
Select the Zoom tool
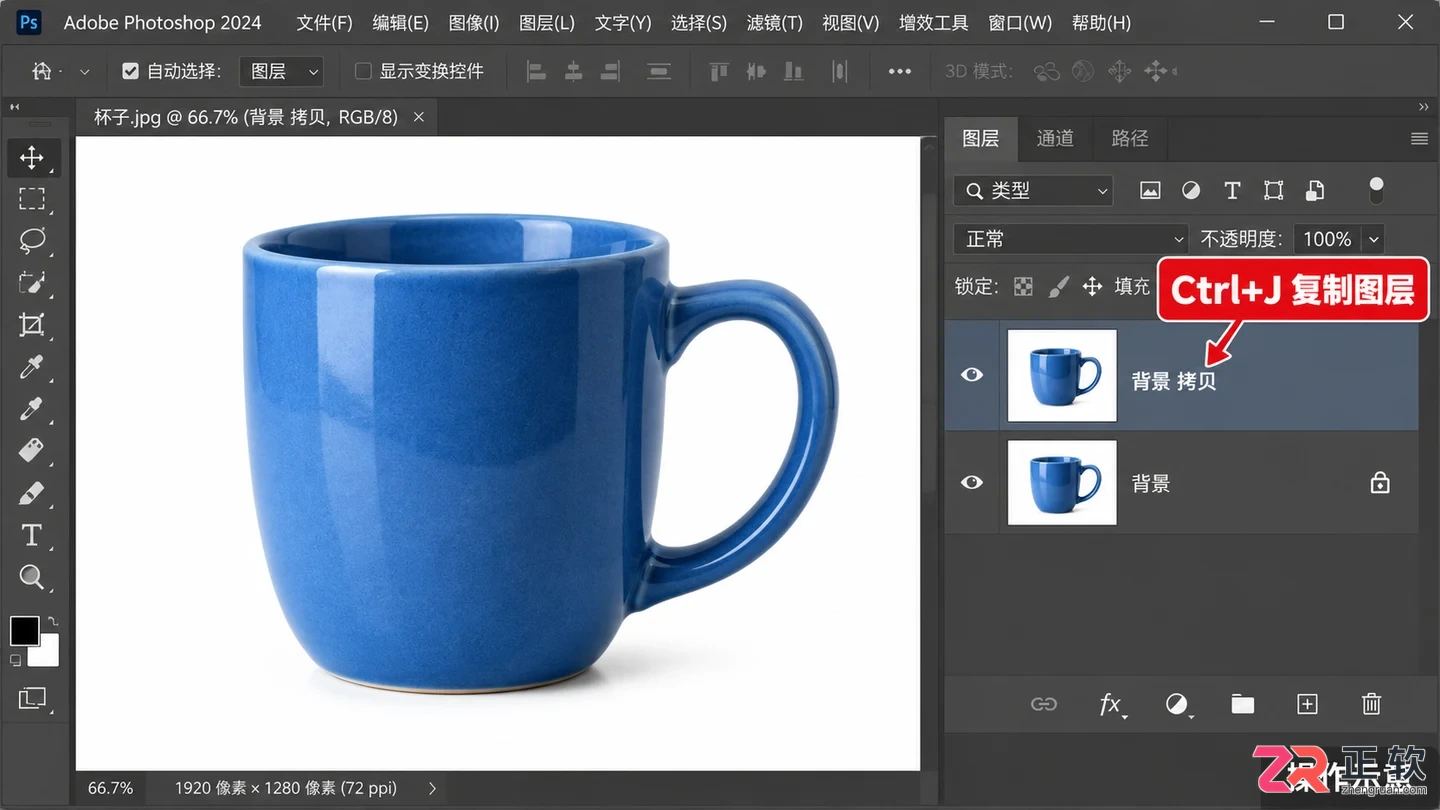[x=32, y=577]
